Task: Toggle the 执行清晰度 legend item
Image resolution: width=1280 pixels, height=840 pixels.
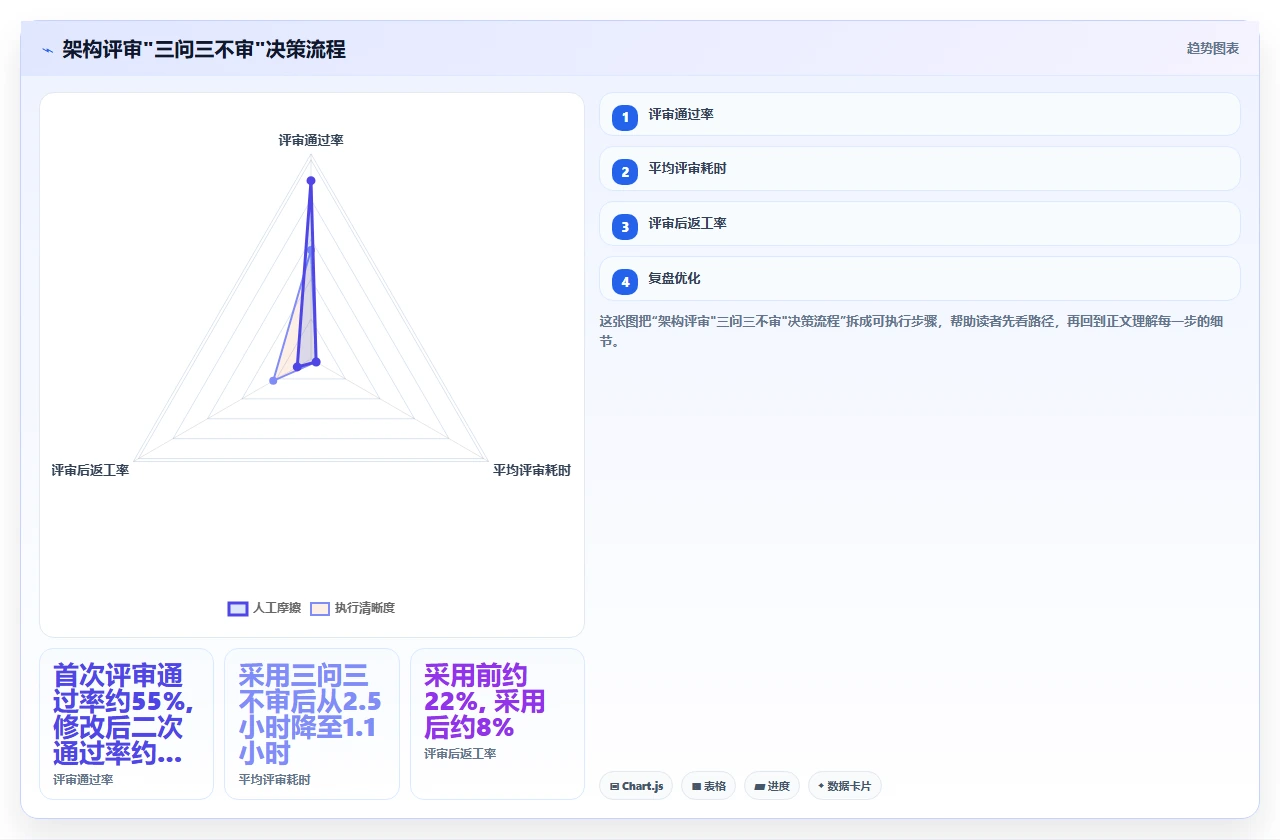Action: click(352, 608)
